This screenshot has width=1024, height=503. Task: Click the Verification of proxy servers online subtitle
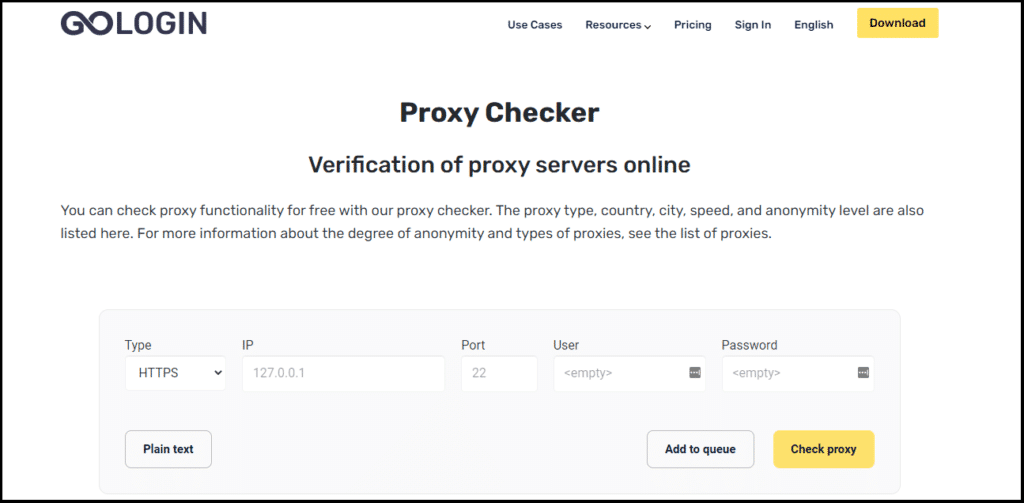point(499,165)
